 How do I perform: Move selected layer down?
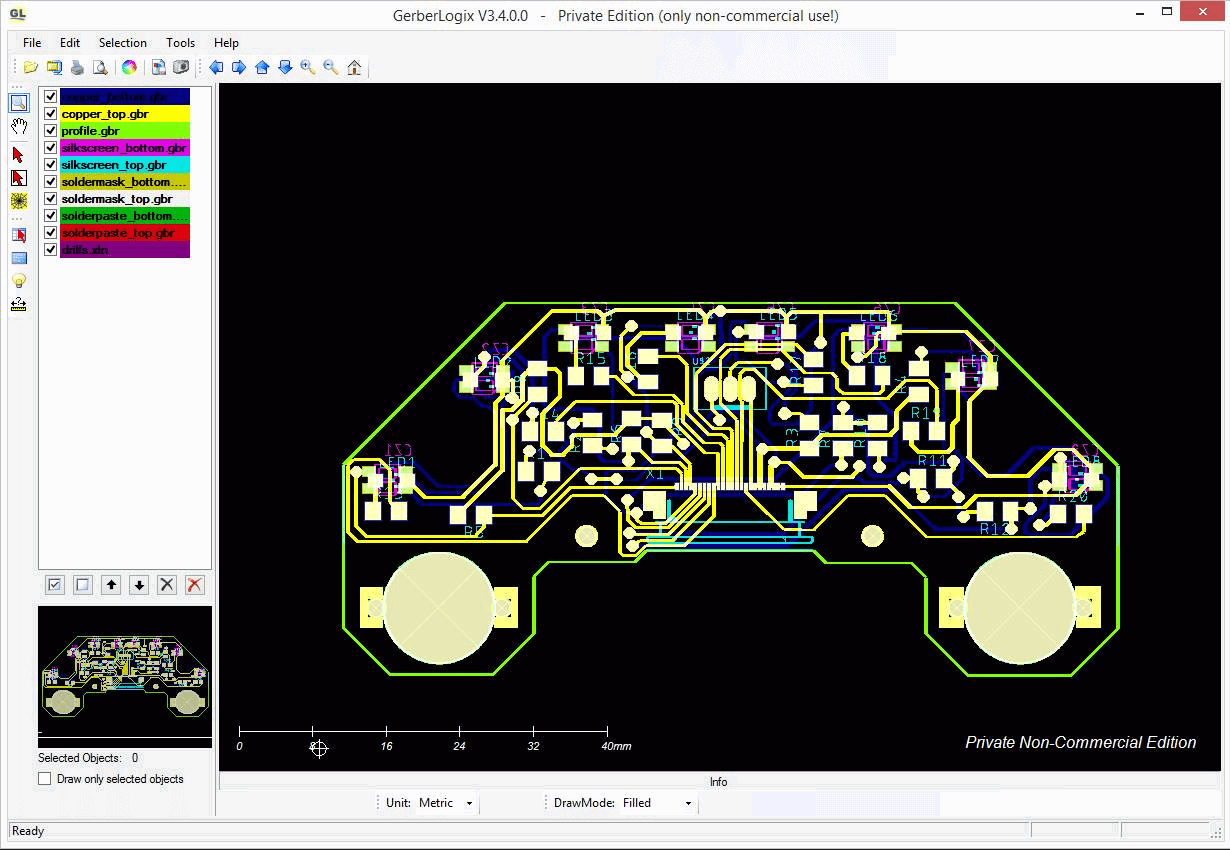tap(139, 585)
